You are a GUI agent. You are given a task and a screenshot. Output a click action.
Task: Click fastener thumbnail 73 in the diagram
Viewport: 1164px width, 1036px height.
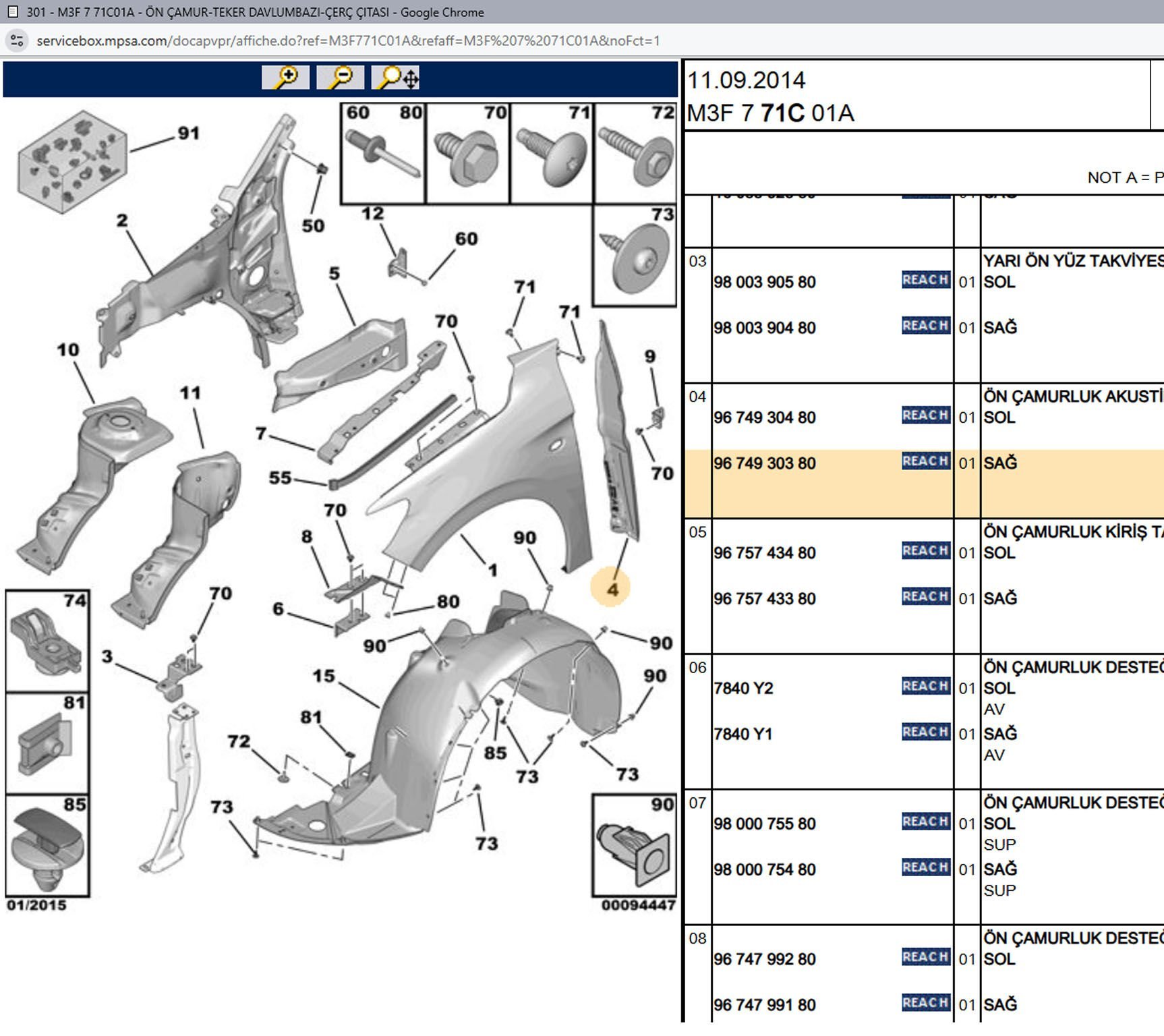[x=635, y=256]
